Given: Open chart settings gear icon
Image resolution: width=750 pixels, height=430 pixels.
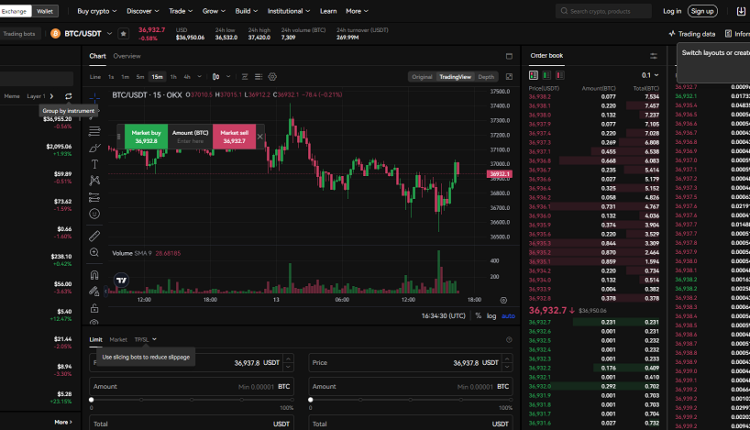Looking at the screenshot, I should click(272, 77).
